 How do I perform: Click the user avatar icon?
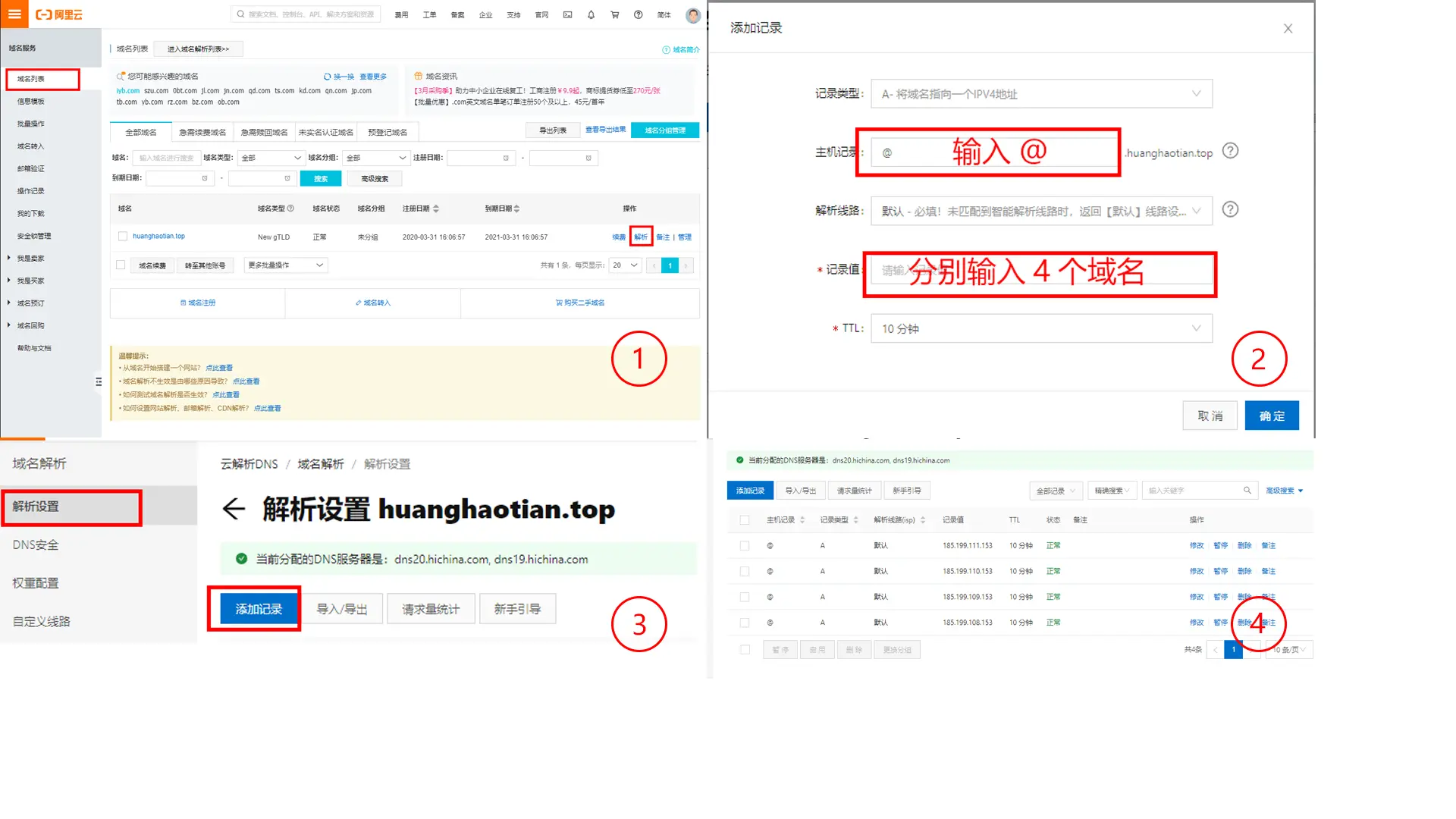point(692,15)
